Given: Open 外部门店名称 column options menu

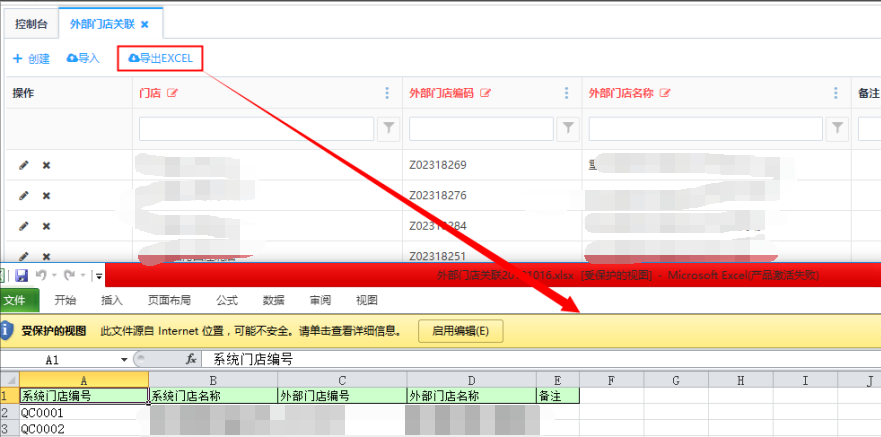Looking at the screenshot, I should pyautogui.click(x=836, y=93).
